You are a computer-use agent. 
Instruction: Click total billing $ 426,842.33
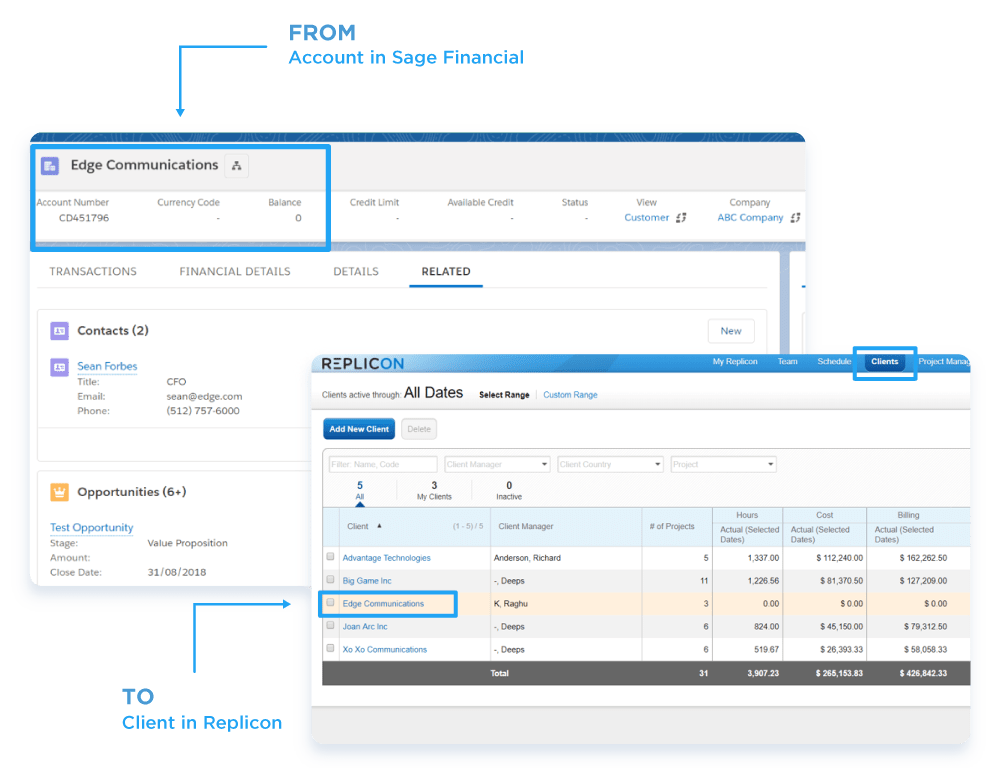[x=923, y=673]
